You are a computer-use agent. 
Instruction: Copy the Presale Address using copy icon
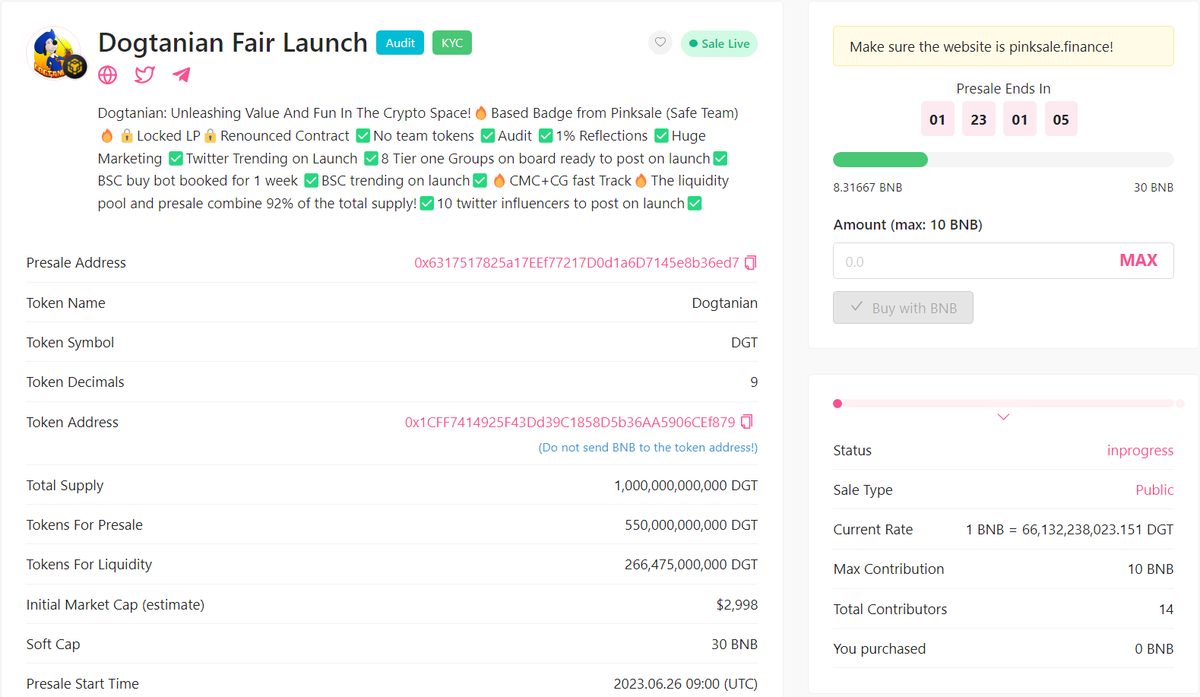[x=750, y=262]
